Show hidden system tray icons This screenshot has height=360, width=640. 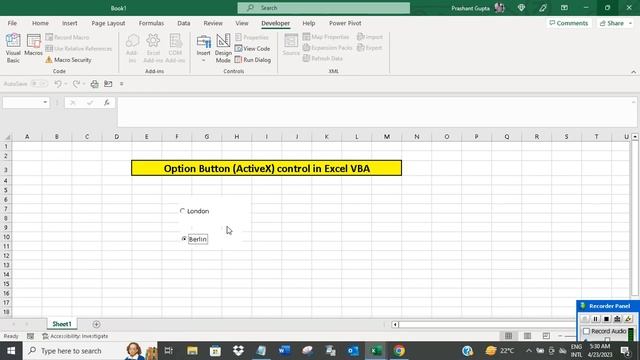pyautogui.click(x=529, y=351)
